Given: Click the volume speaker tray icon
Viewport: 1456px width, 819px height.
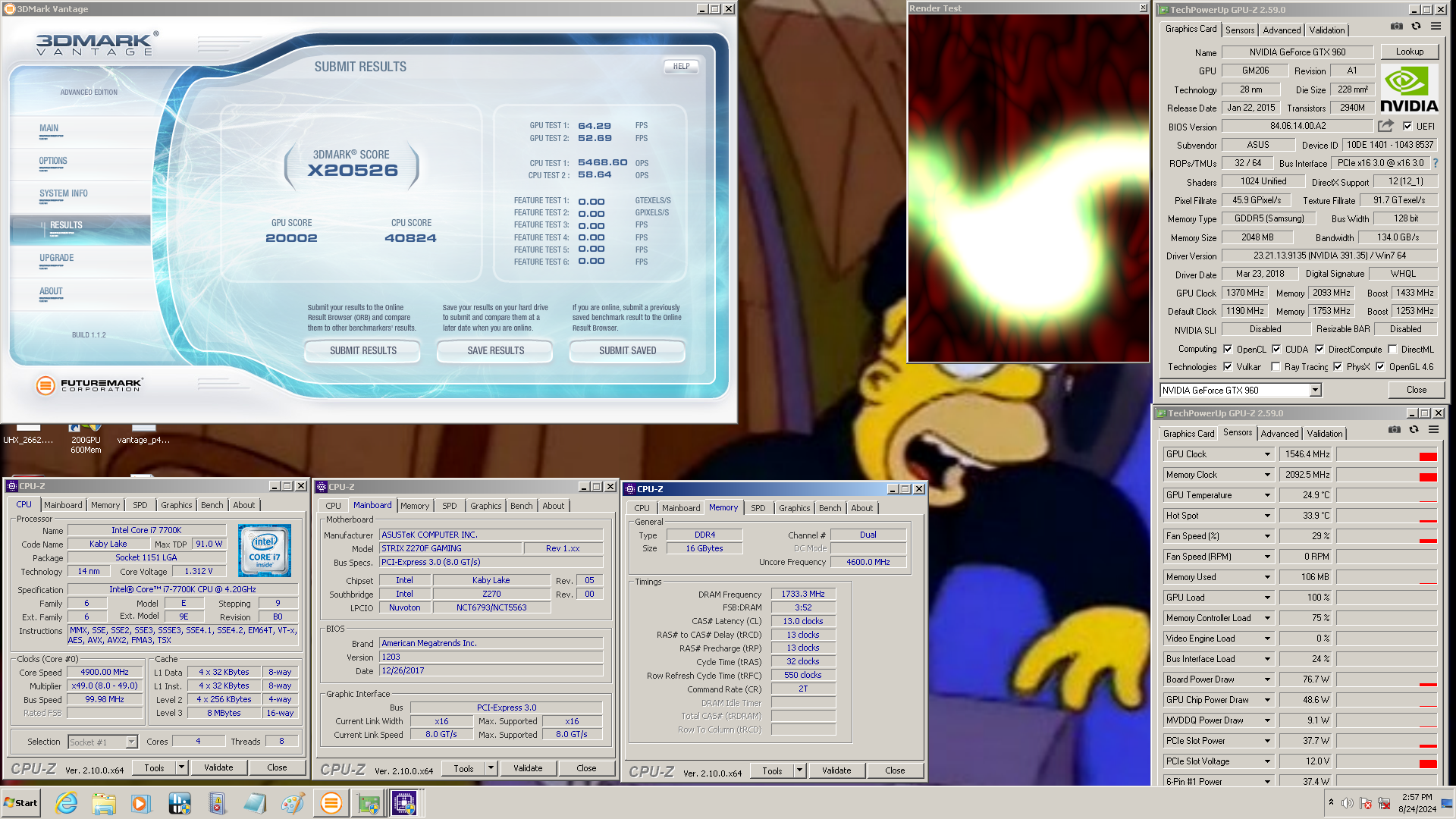Looking at the screenshot, I should tap(1347, 803).
